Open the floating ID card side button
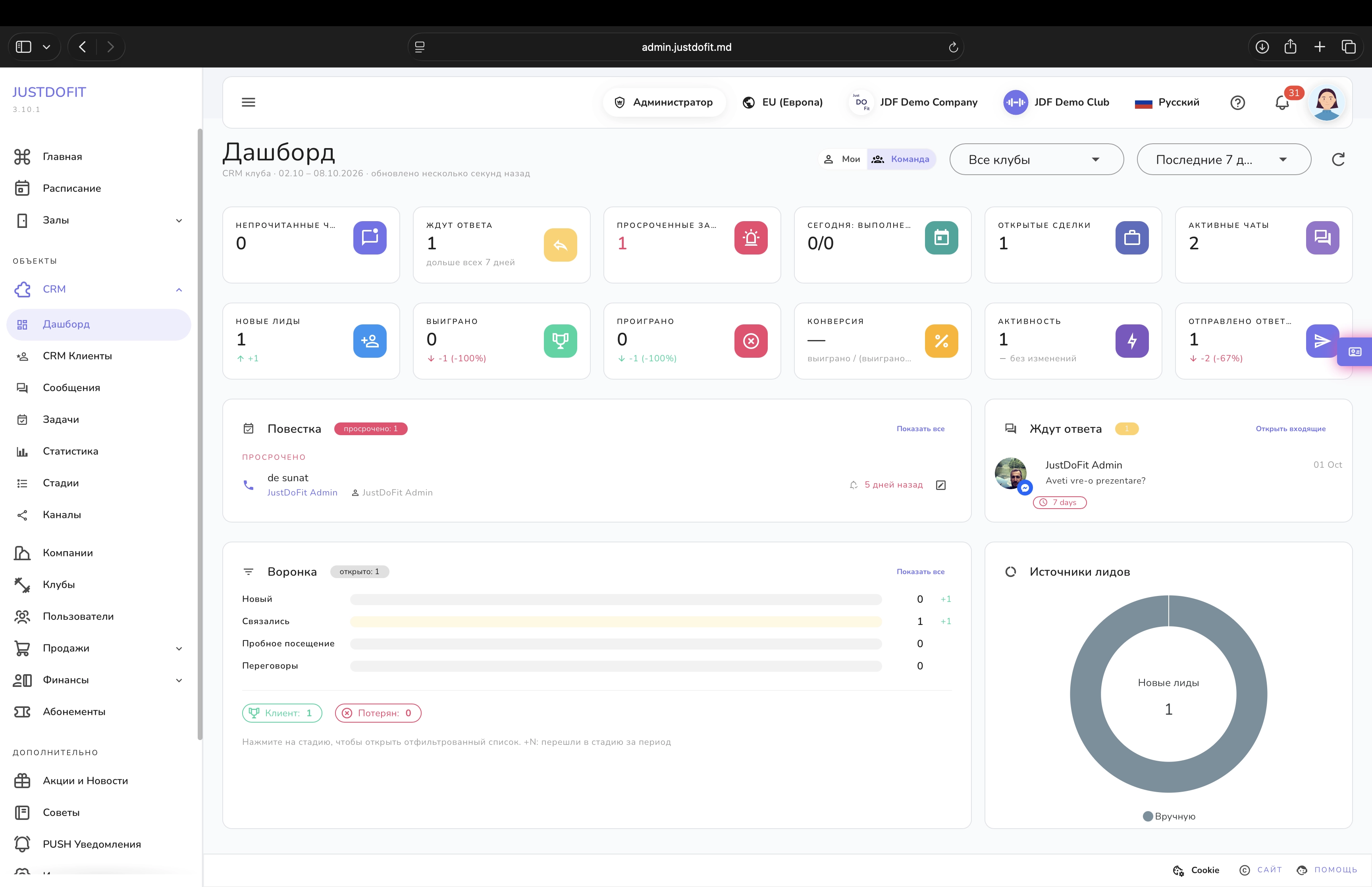Screen dimensions: 1372x887 [1355, 351]
